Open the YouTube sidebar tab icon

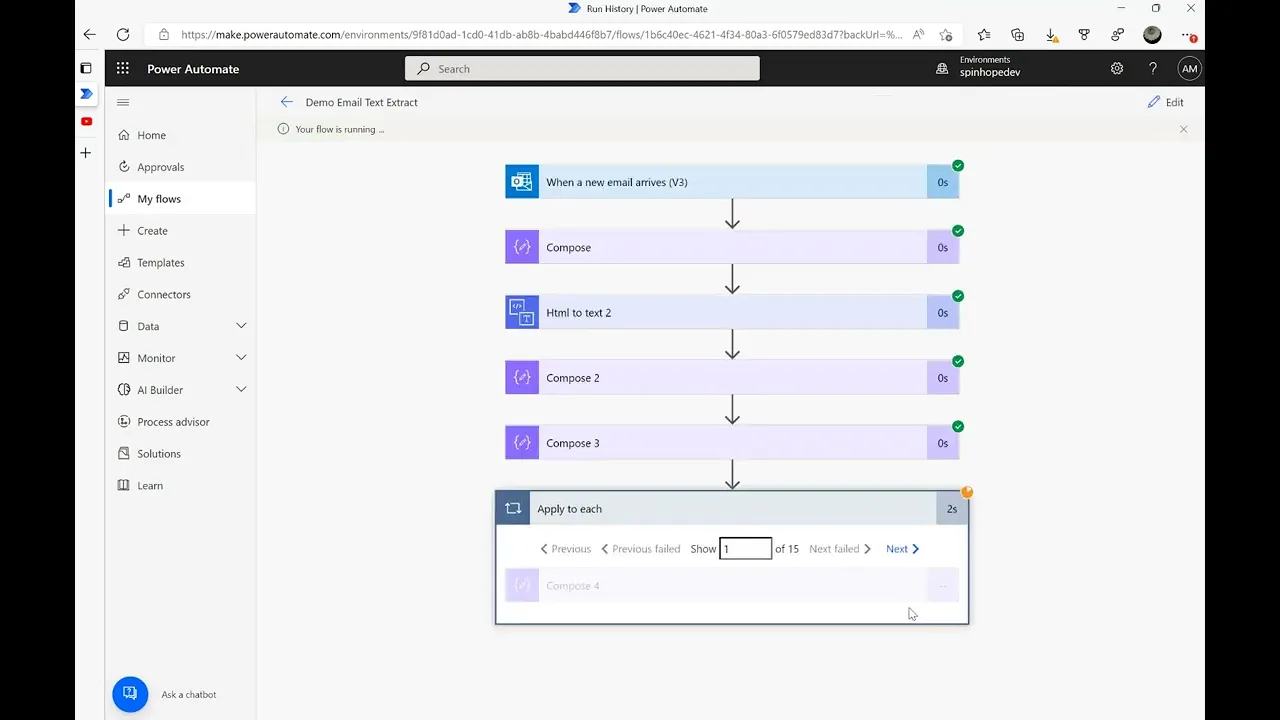pos(86,121)
